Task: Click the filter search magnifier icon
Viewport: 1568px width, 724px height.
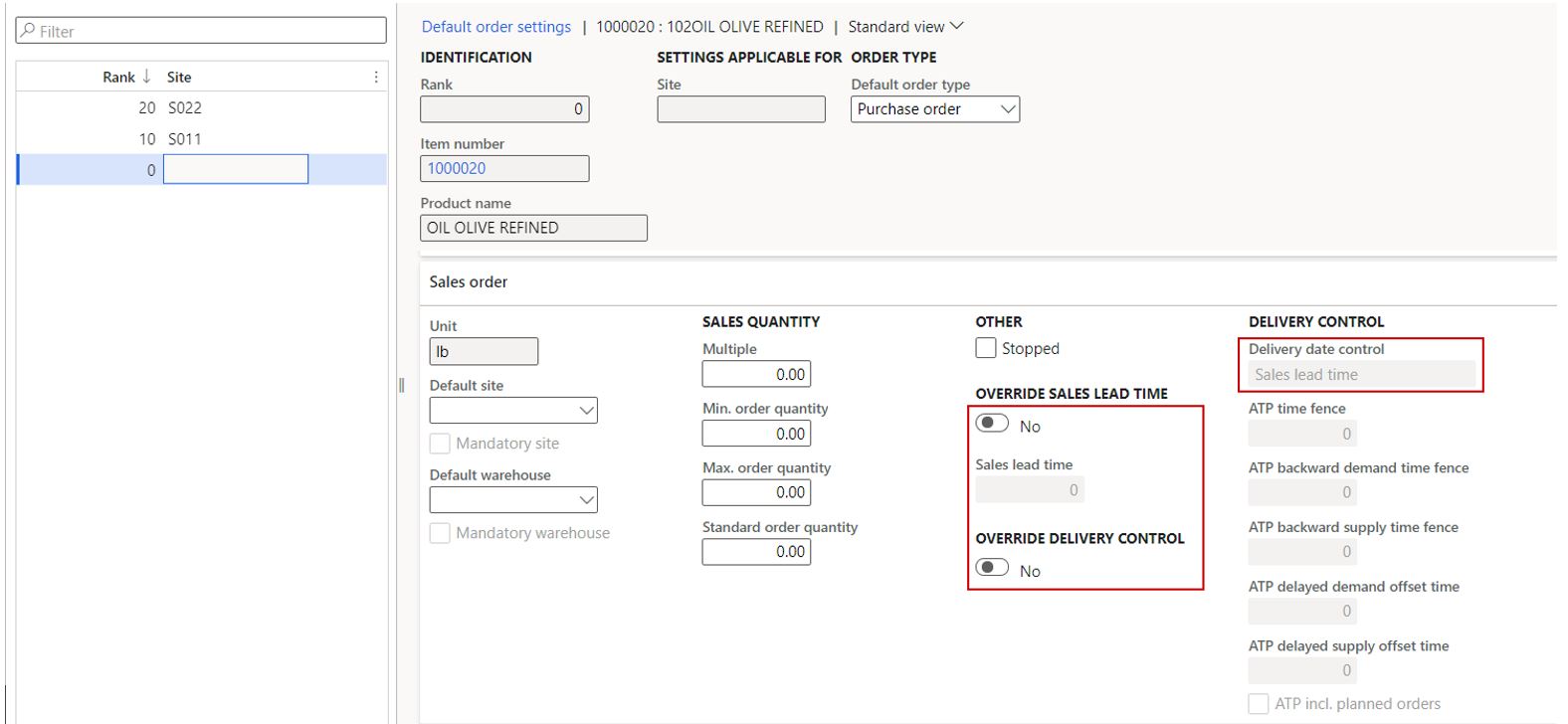Action: coord(28,31)
